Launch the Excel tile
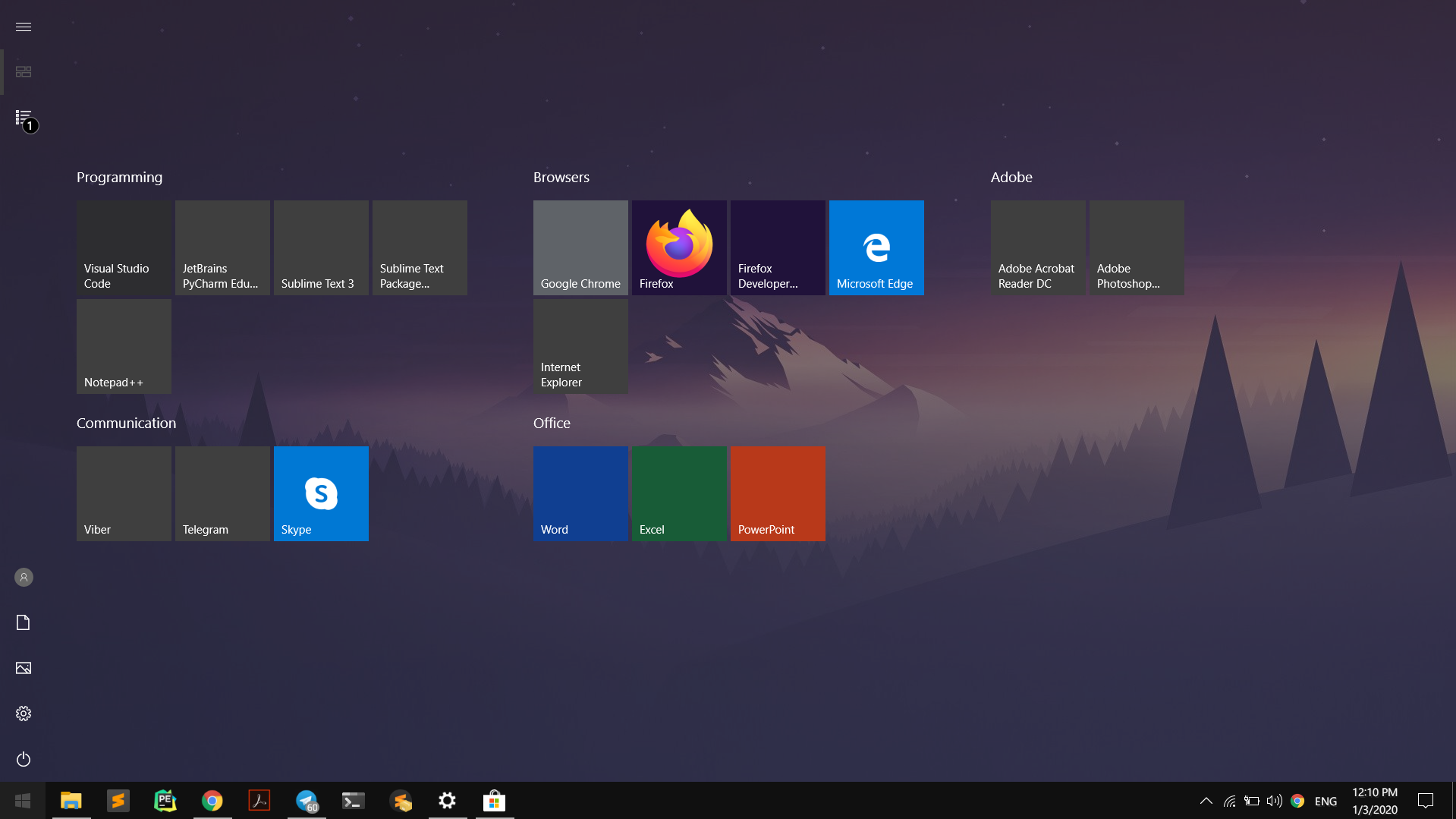 (679, 493)
